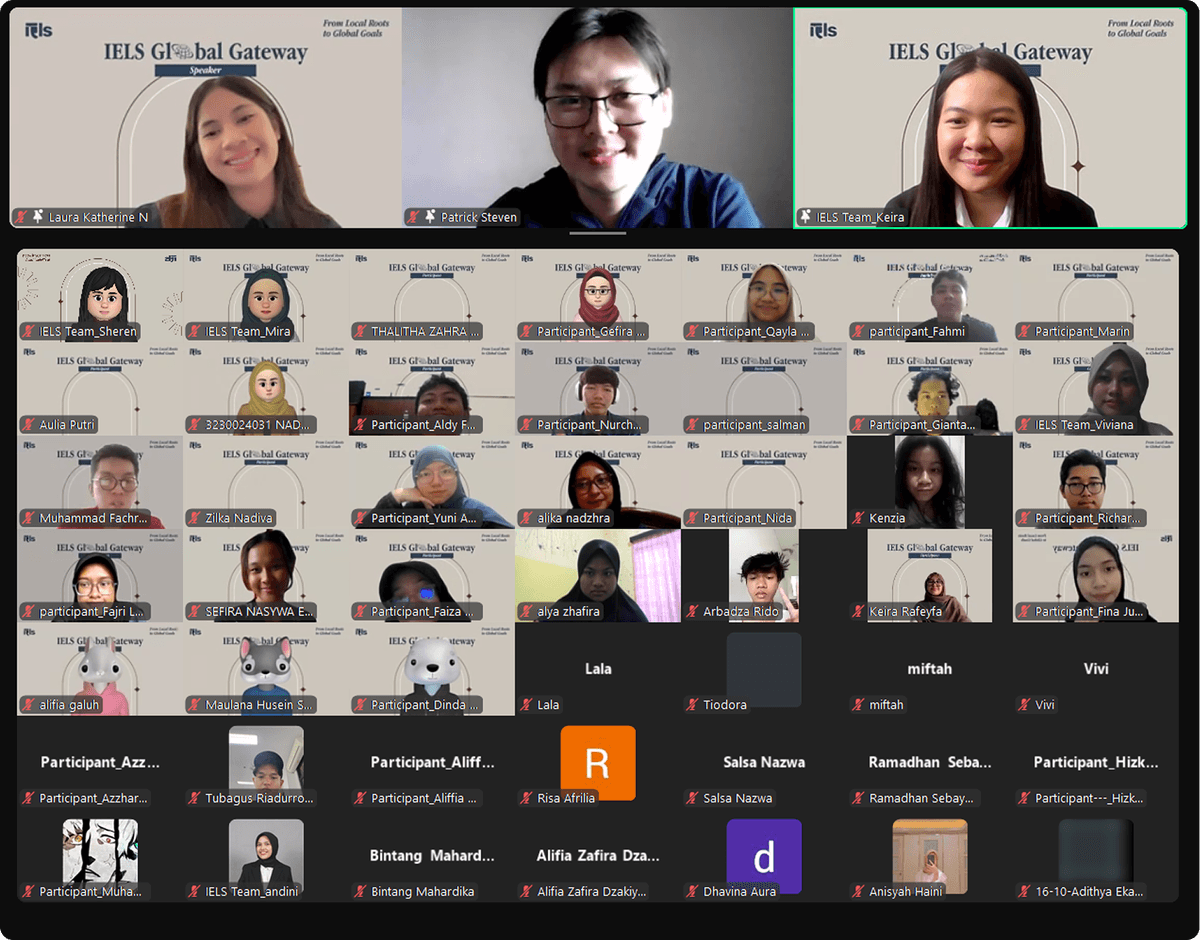Click the pin icon next to IELS Team_Keira
Image resolution: width=1200 pixels, height=940 pixels.
coord(806,217)
